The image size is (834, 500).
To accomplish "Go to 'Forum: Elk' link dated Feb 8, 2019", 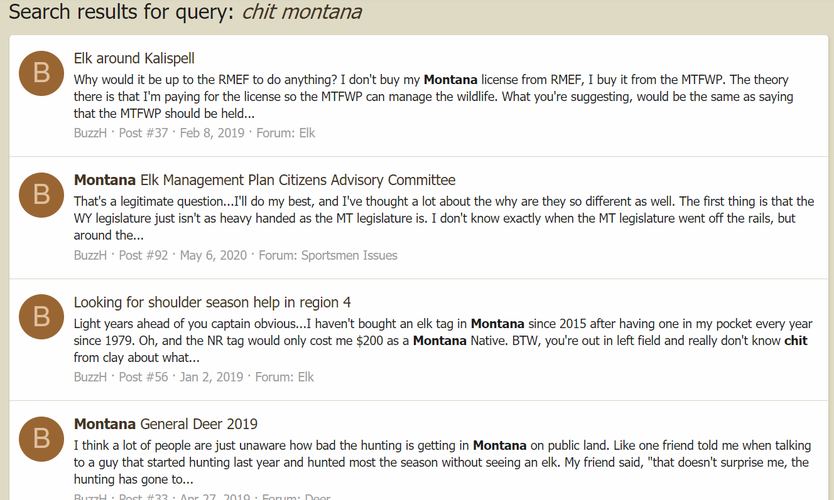I will click(286, 133).
